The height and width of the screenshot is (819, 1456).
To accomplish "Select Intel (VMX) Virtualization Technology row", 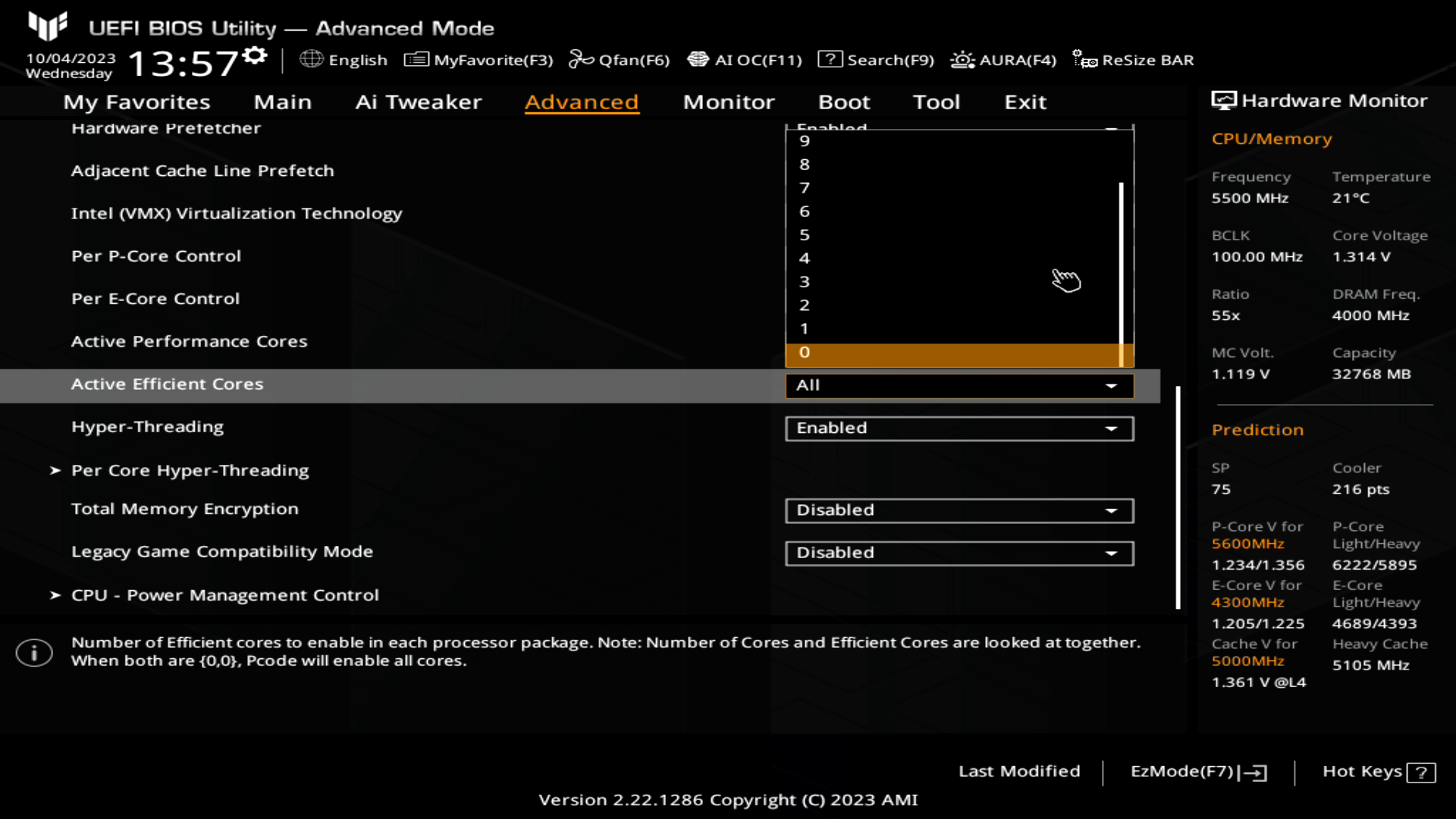I will [x=236, y=214].
